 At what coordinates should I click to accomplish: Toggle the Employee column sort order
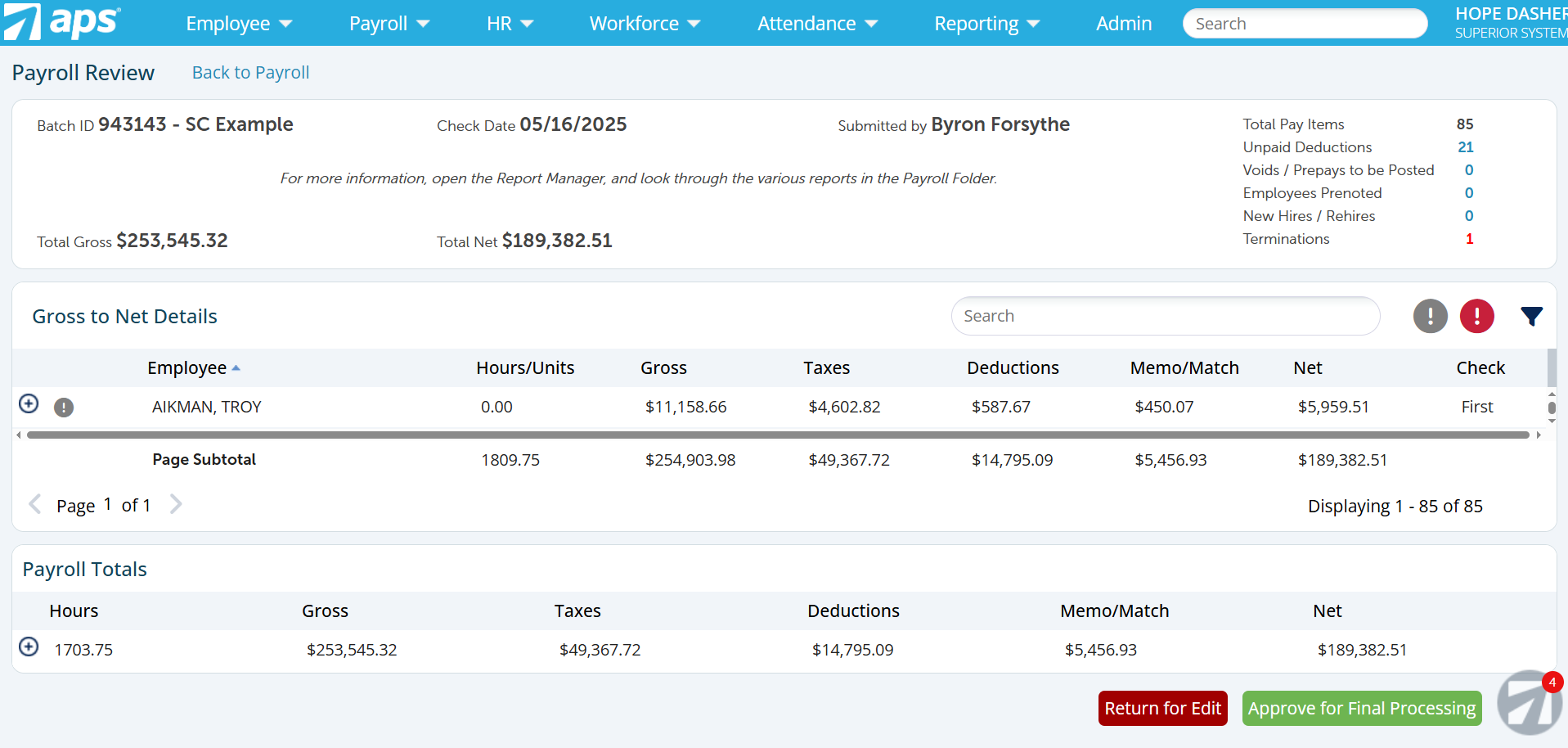[x=194, y=367]
